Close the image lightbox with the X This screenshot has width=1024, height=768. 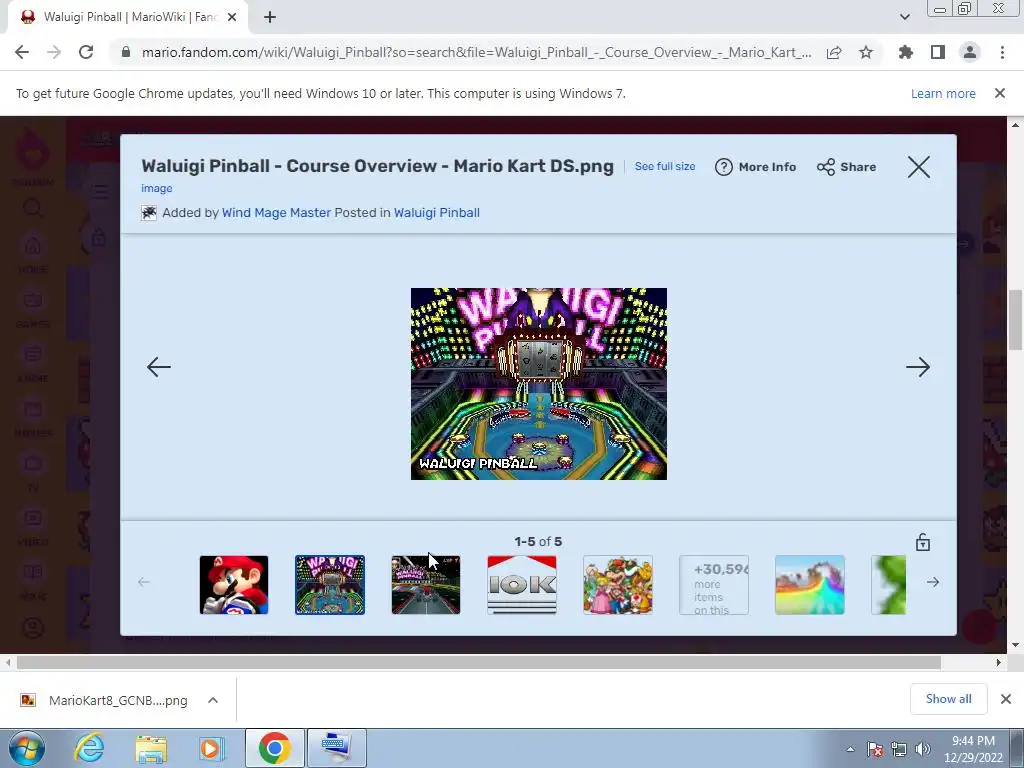tap(918, 167)
